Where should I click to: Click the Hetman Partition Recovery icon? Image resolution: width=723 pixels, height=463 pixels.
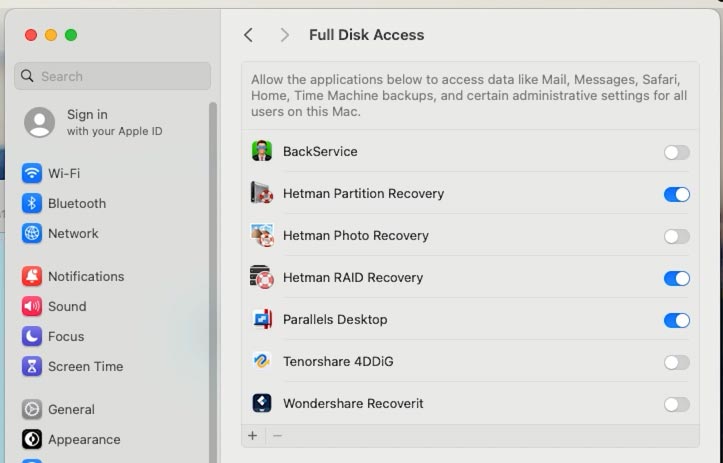tap(262, 193)
